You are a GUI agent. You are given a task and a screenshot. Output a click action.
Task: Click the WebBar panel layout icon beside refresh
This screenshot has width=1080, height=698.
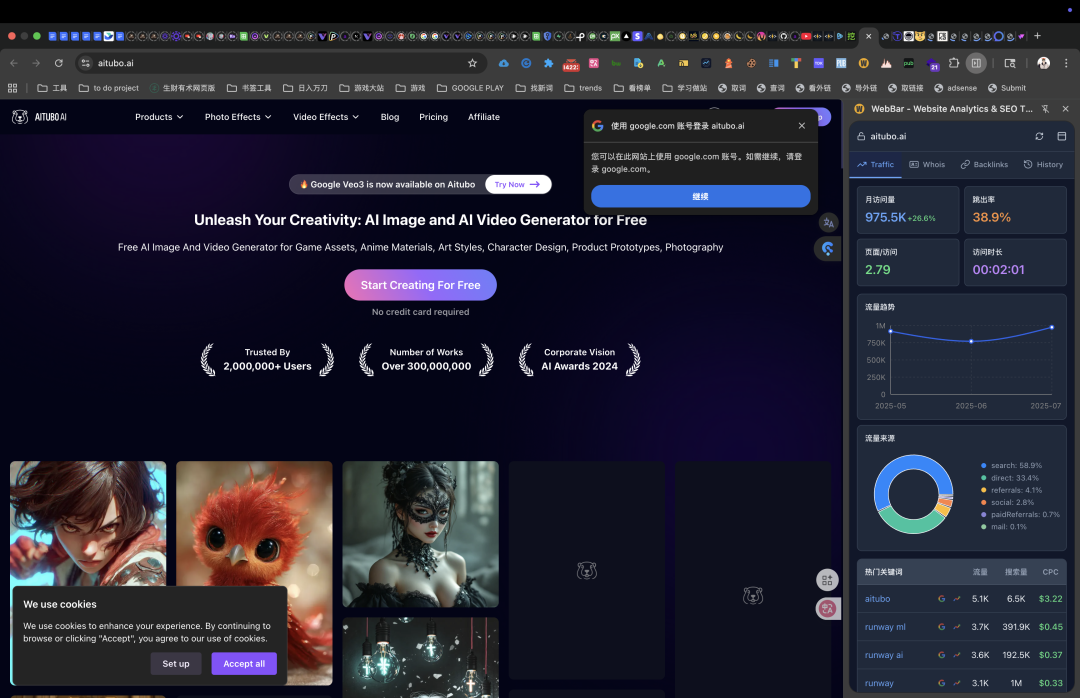[1061, 136]
